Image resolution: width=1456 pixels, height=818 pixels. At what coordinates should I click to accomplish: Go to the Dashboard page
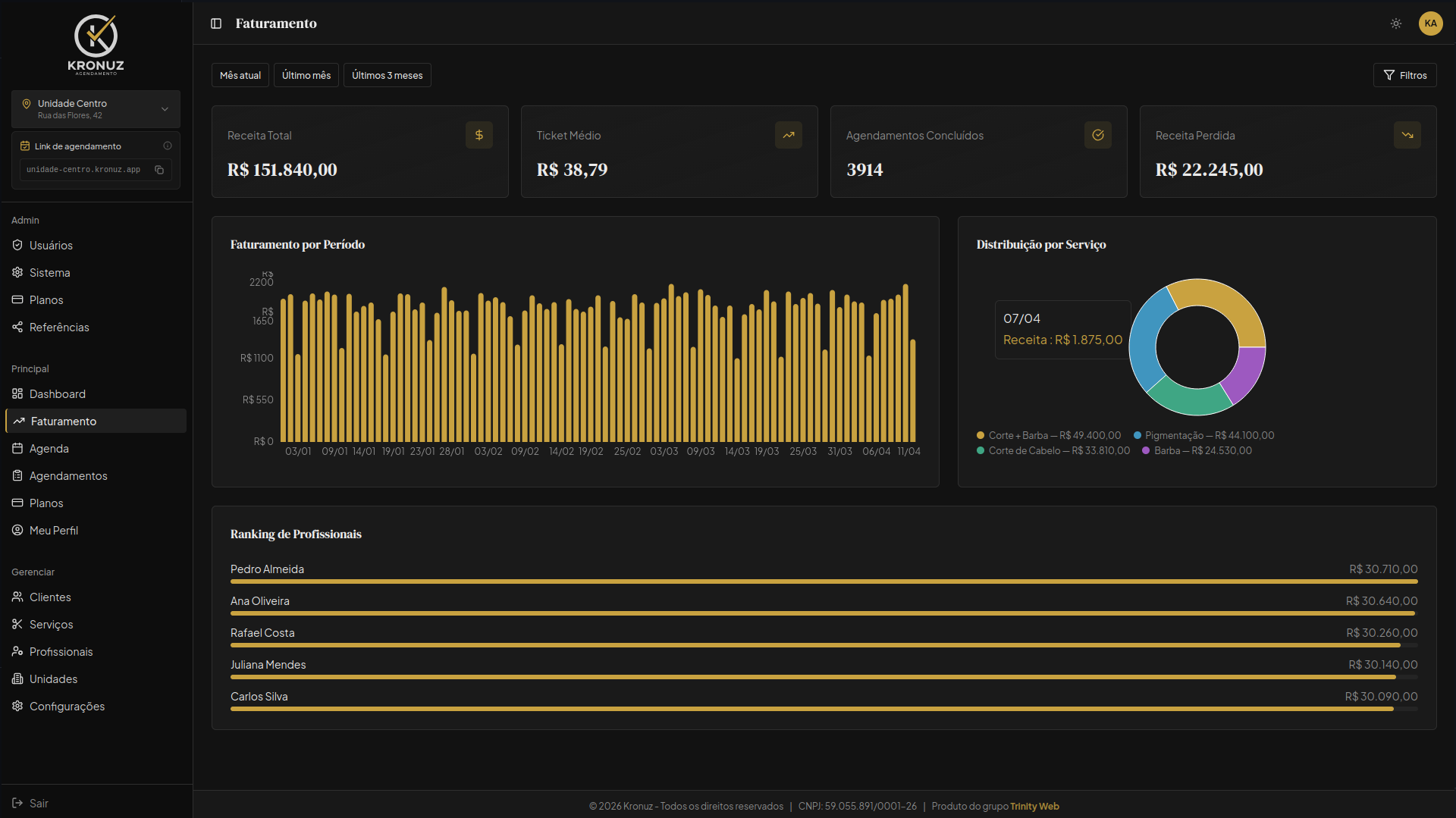click(57, 394)
